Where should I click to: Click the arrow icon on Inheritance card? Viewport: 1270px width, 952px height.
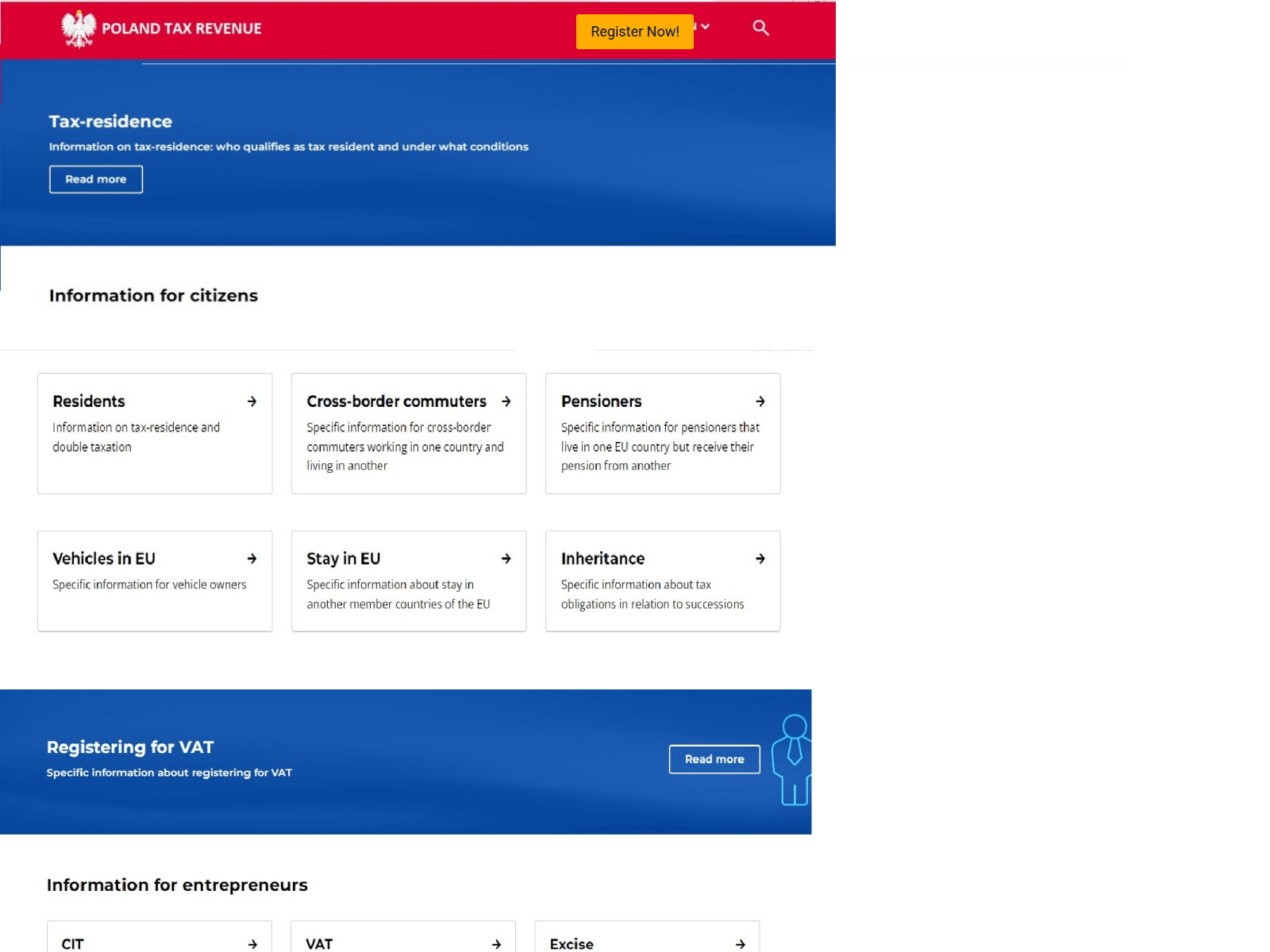(x=760, y=559)
